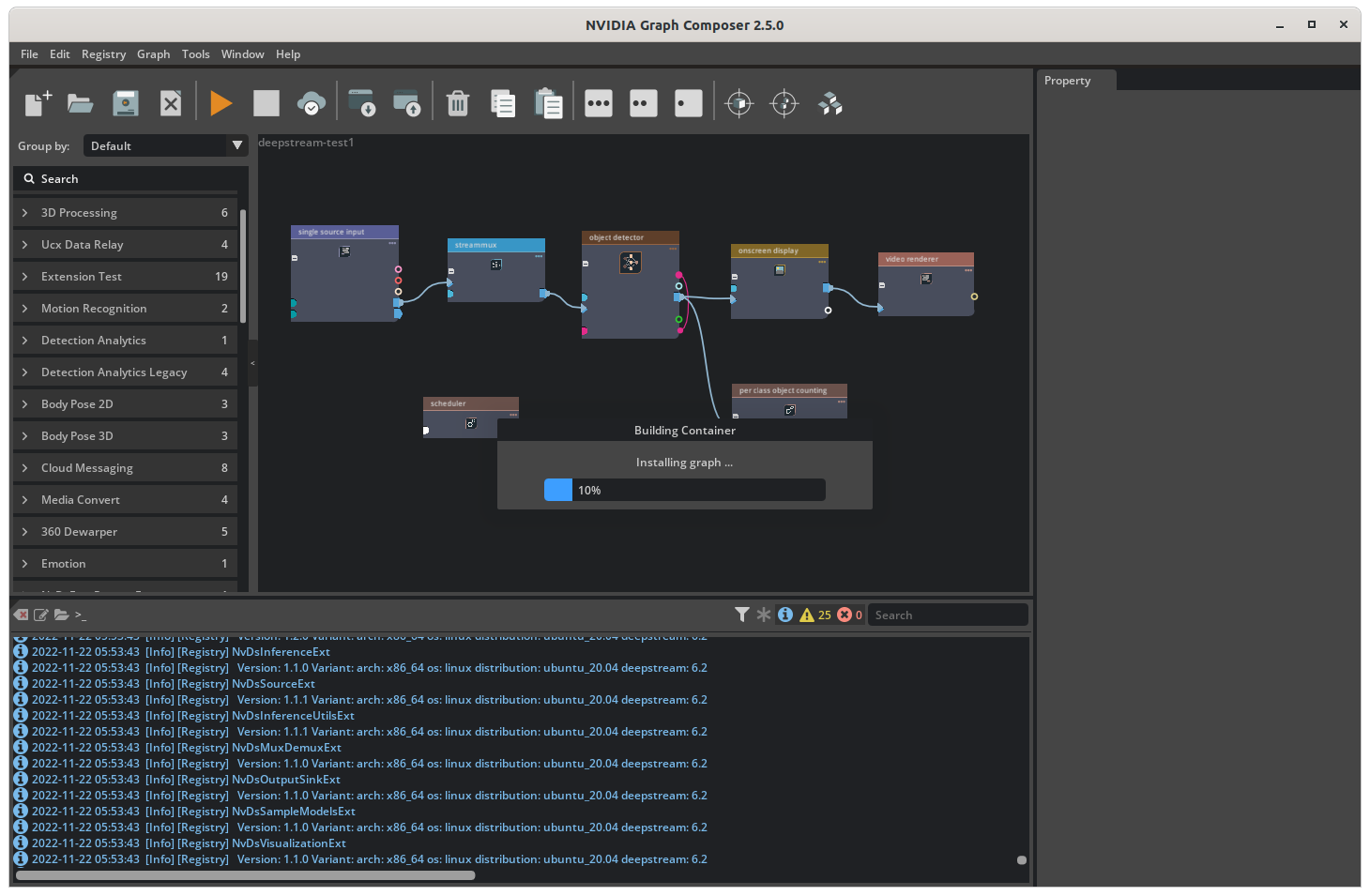This screenshot has width=1370, height=896.
Task: Copy selected components icon
Action: click(503, 103)
